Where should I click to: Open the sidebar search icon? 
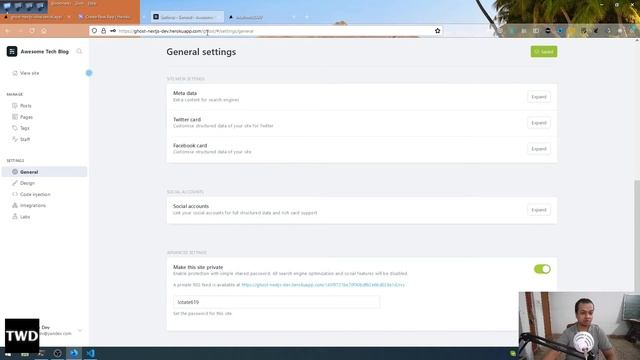[79, 51]
